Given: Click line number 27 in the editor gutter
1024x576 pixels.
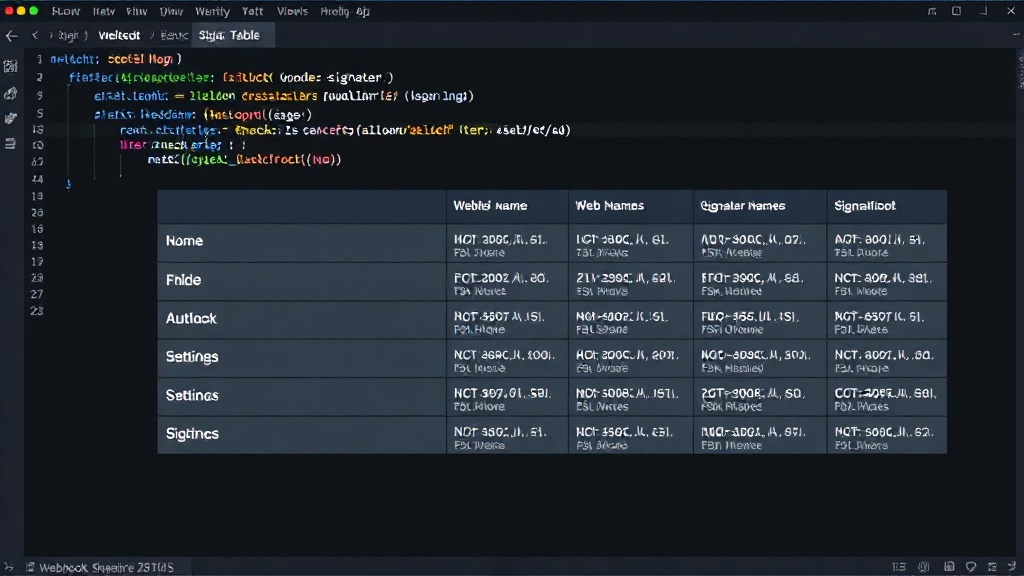Looking at the screenshot, I should pyautogui.click(x=37, y=295).
